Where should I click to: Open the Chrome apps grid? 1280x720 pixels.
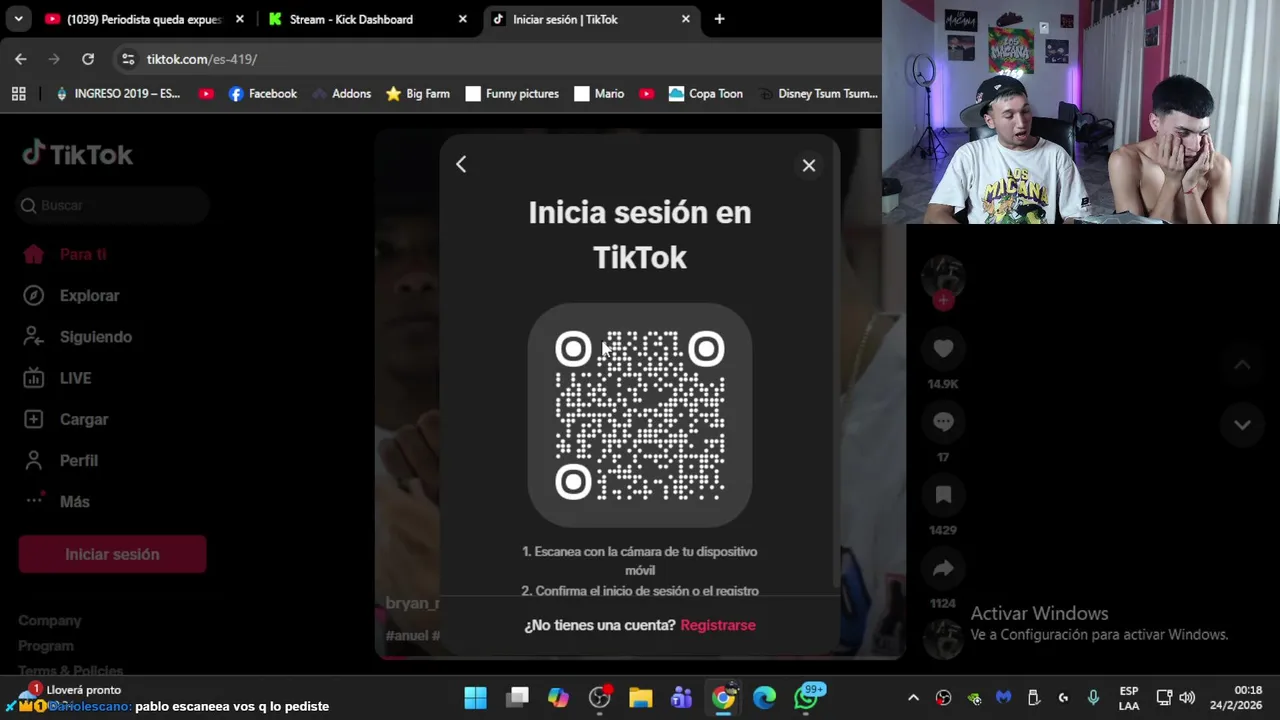[18, 93]
